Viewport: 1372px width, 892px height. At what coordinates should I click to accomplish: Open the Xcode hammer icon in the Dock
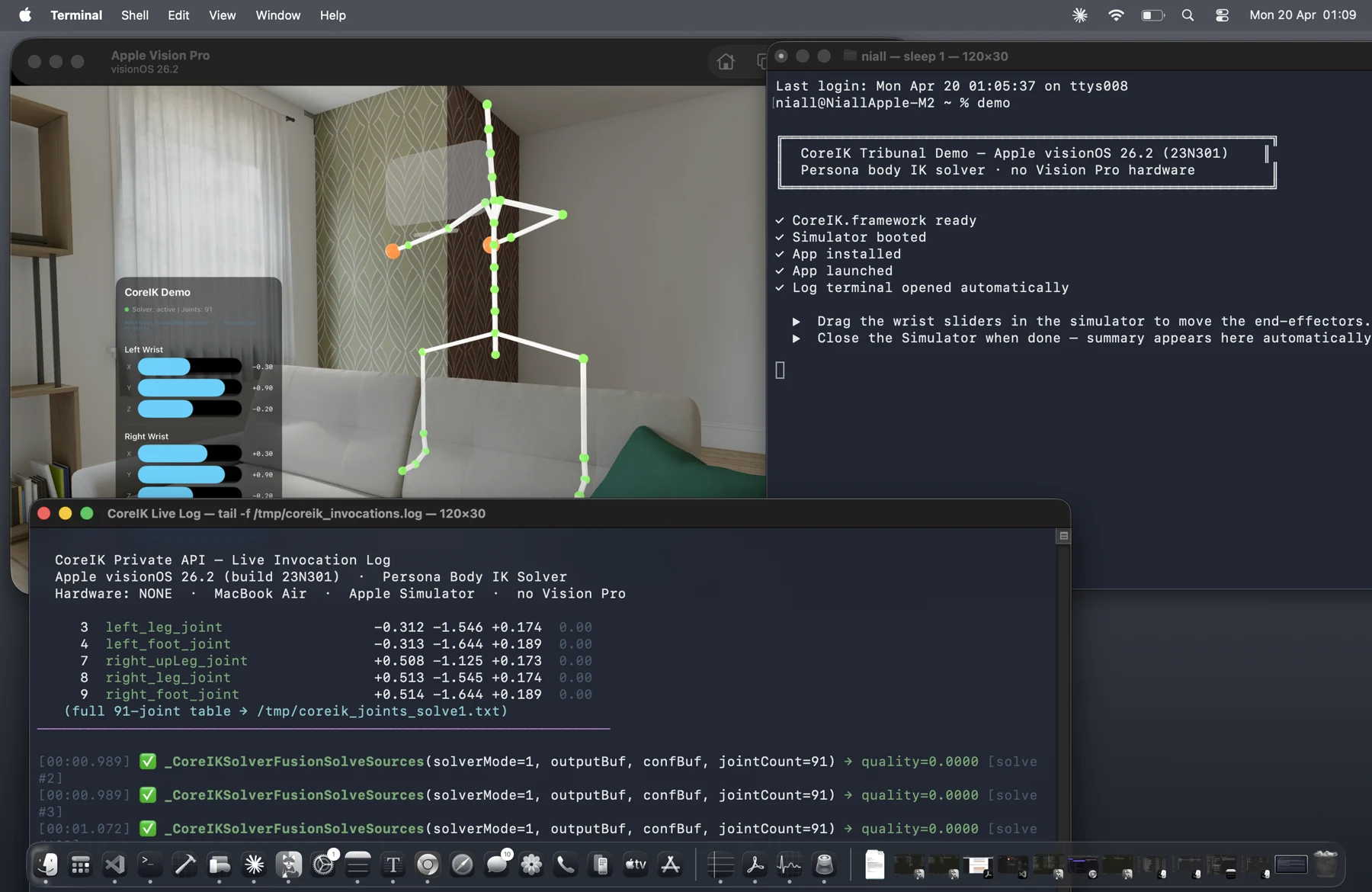pyautogui.click(x=184, y=865)
